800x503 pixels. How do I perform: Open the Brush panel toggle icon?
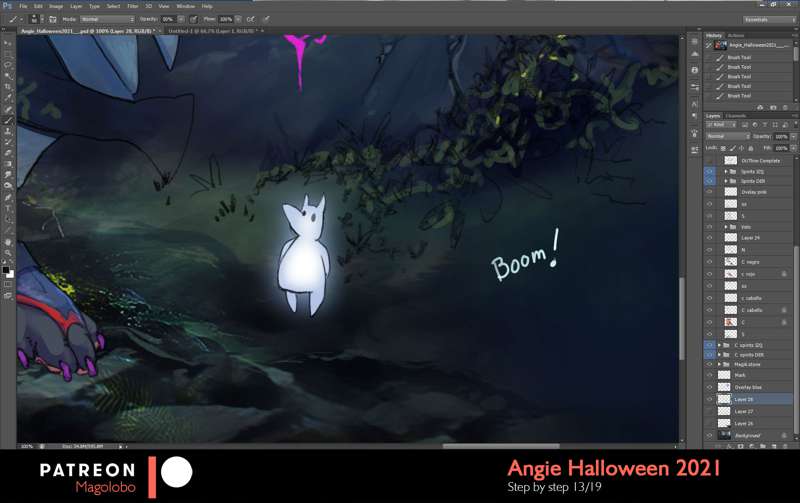coord(53,19)
